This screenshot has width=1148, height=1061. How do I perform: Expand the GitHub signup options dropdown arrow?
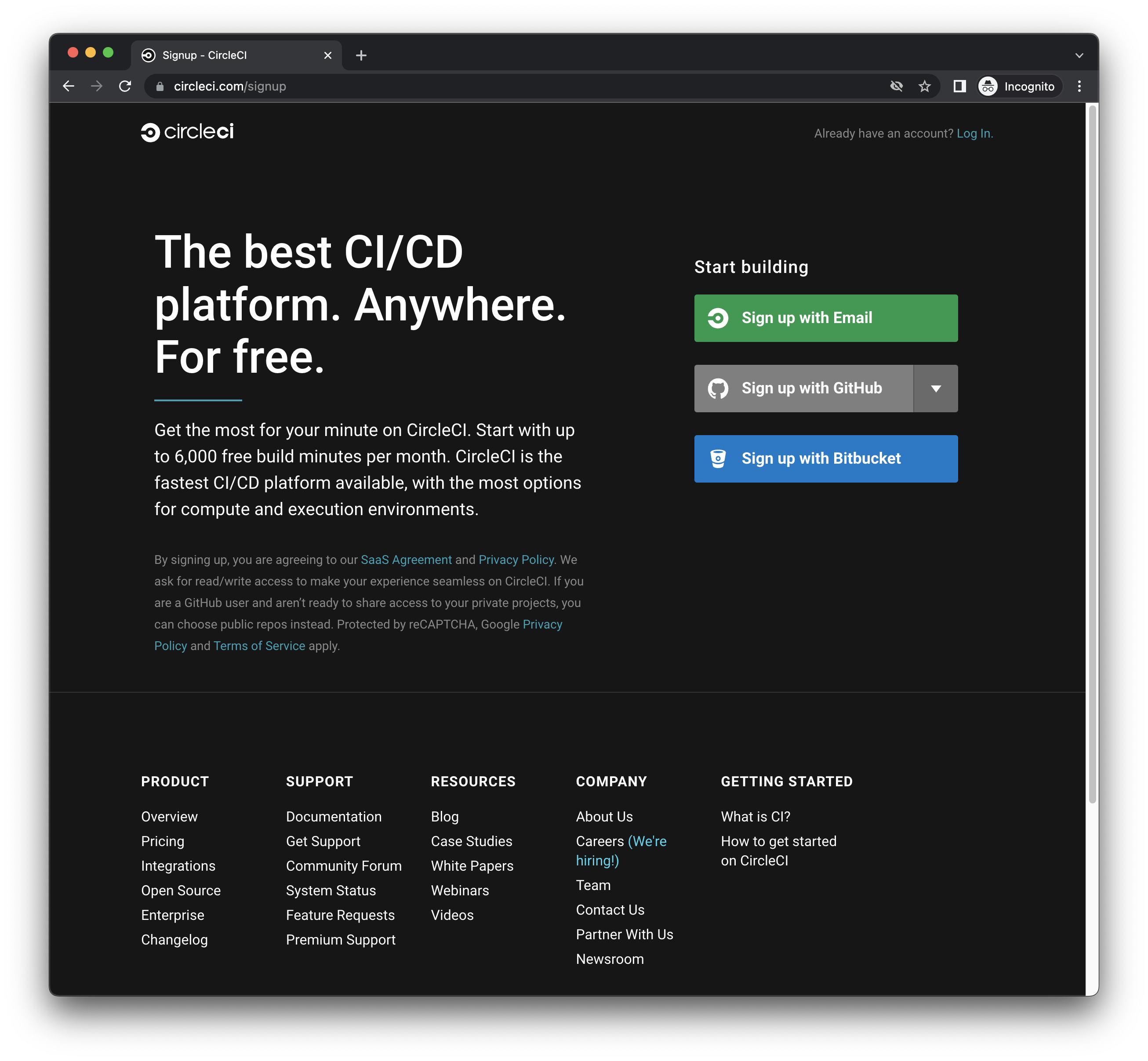pos(936,389)
